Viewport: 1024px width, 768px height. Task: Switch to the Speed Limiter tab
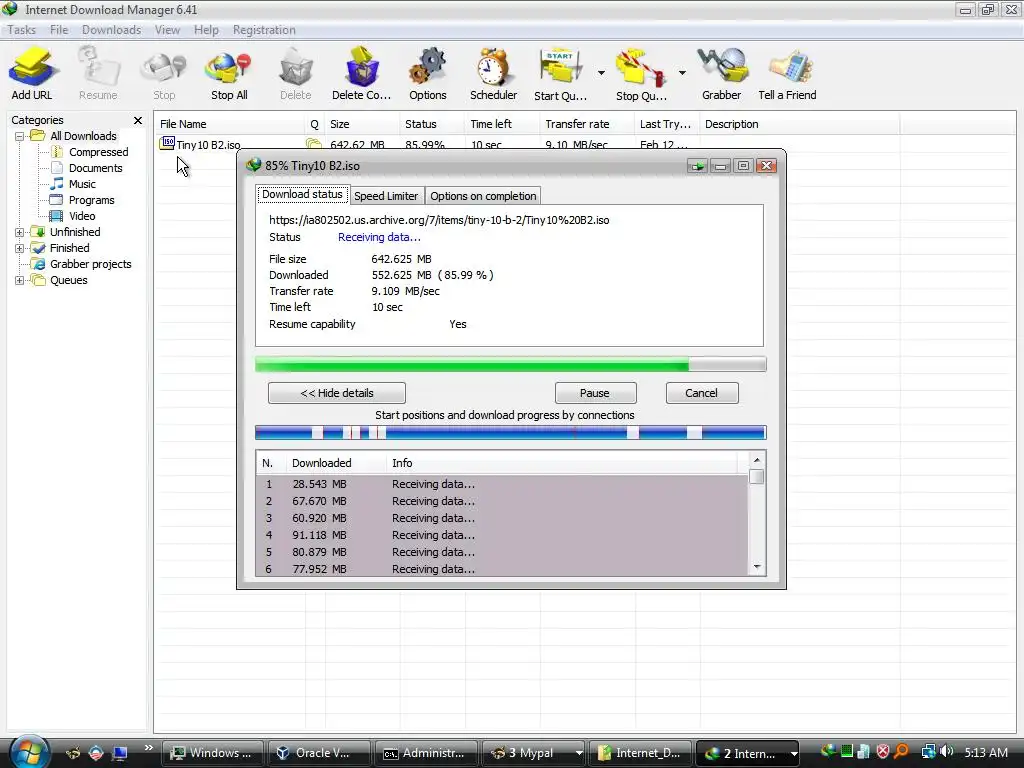pyautogui.click(x=386, y=196)
